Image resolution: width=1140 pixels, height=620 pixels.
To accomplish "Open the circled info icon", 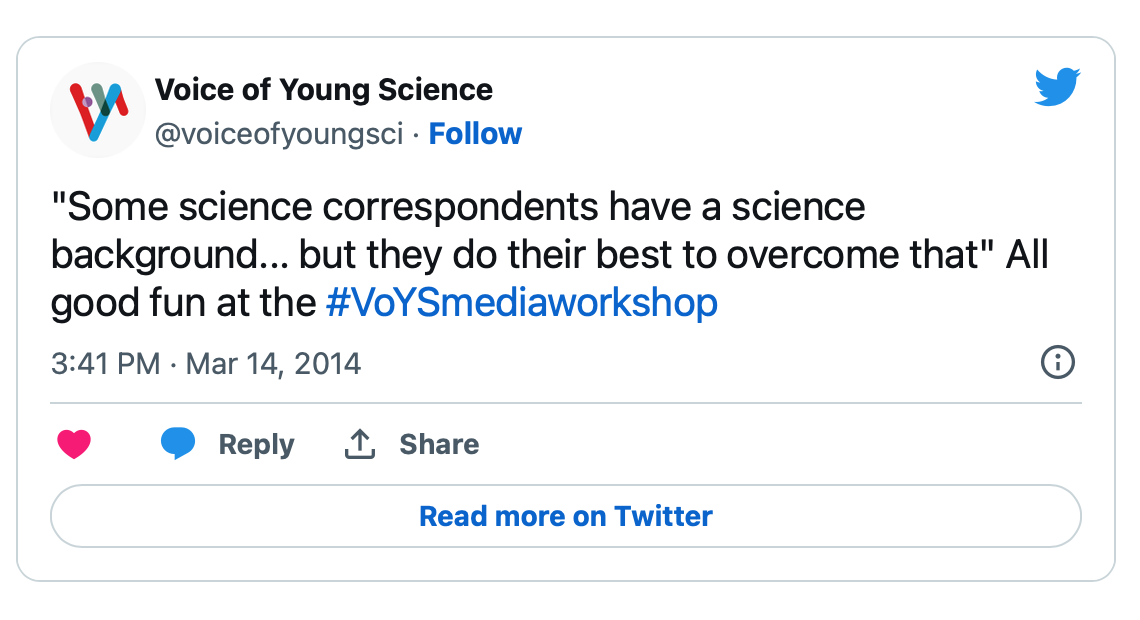I will point(1057,362).
